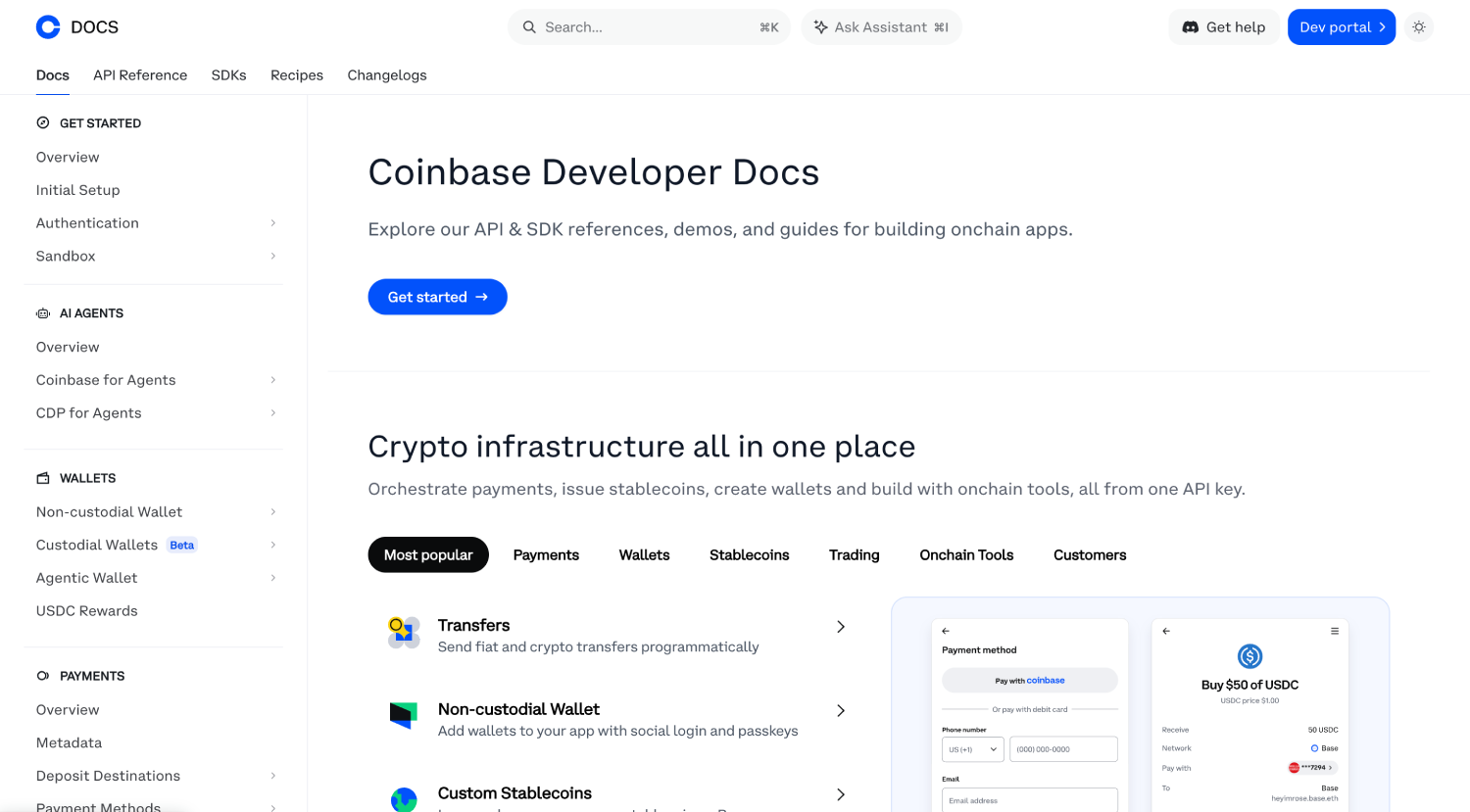Click the Base network option in preview
The height and width of the screenshot is (812, 1470).
(1324, 748)
